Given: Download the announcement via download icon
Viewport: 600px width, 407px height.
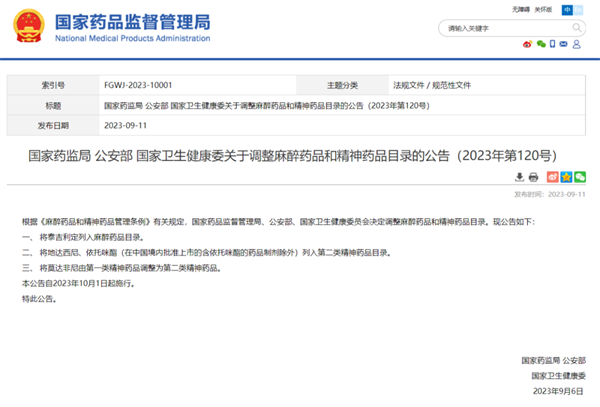Looking at the screenshot, I should coord(520,177).
